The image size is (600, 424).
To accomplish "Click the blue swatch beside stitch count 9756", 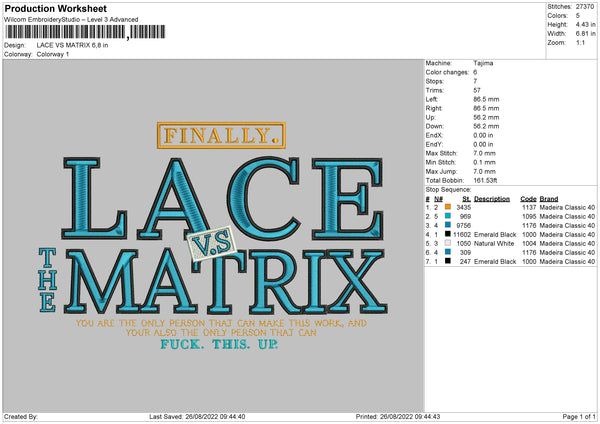I will point(448,225).
